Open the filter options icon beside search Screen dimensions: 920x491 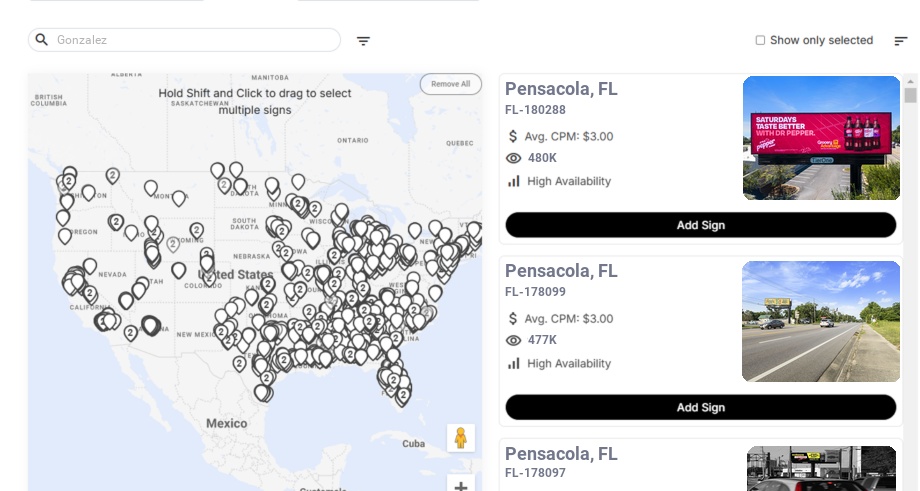coord(363,41)
